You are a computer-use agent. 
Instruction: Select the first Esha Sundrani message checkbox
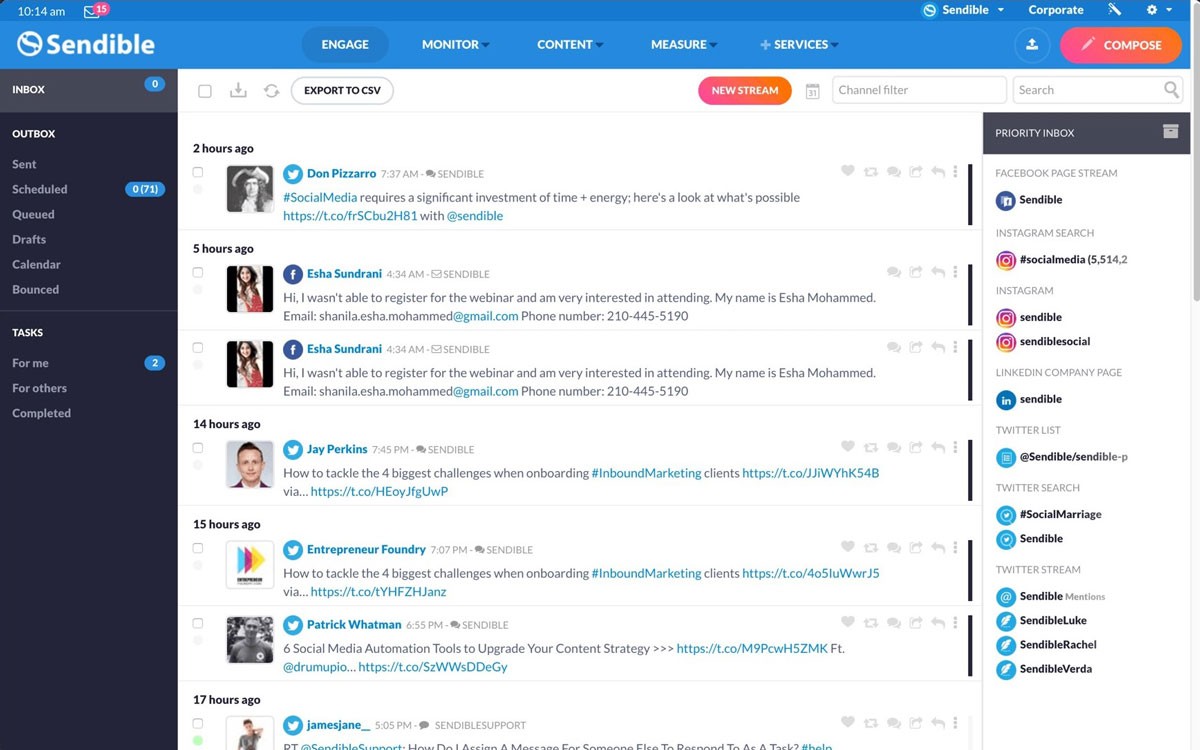(198, 272)
